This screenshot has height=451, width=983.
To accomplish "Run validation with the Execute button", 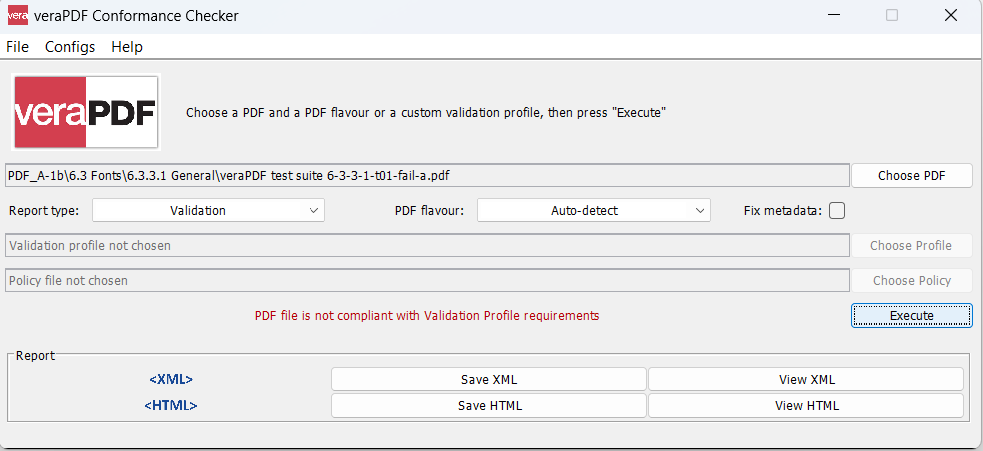I will pyautogui.click(x=912, y=316).
